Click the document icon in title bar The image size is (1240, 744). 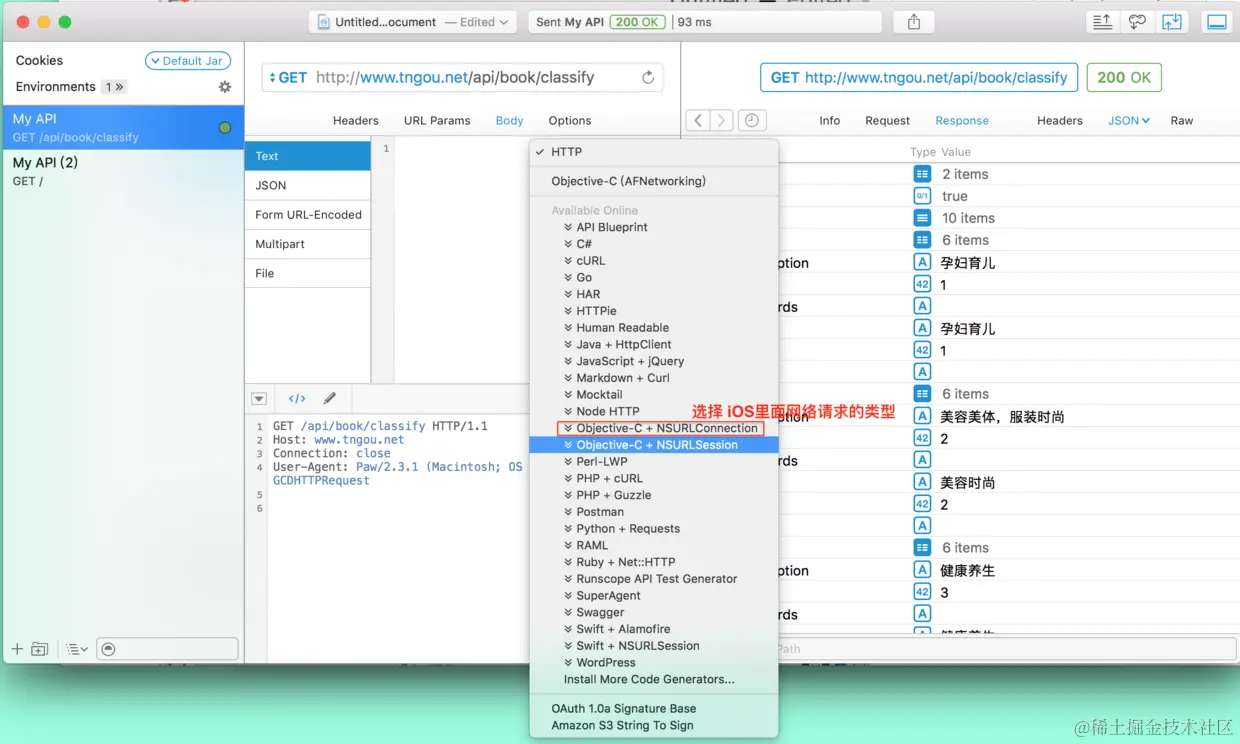point(324,22)
